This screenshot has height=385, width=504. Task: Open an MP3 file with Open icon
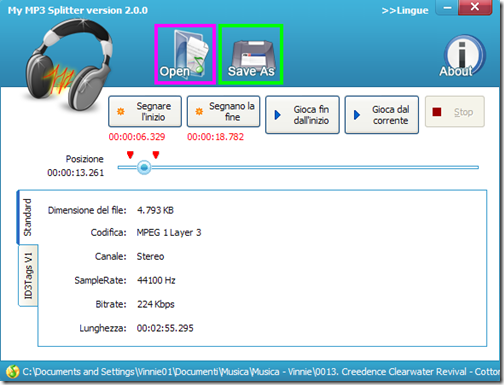tap(185, 54)
